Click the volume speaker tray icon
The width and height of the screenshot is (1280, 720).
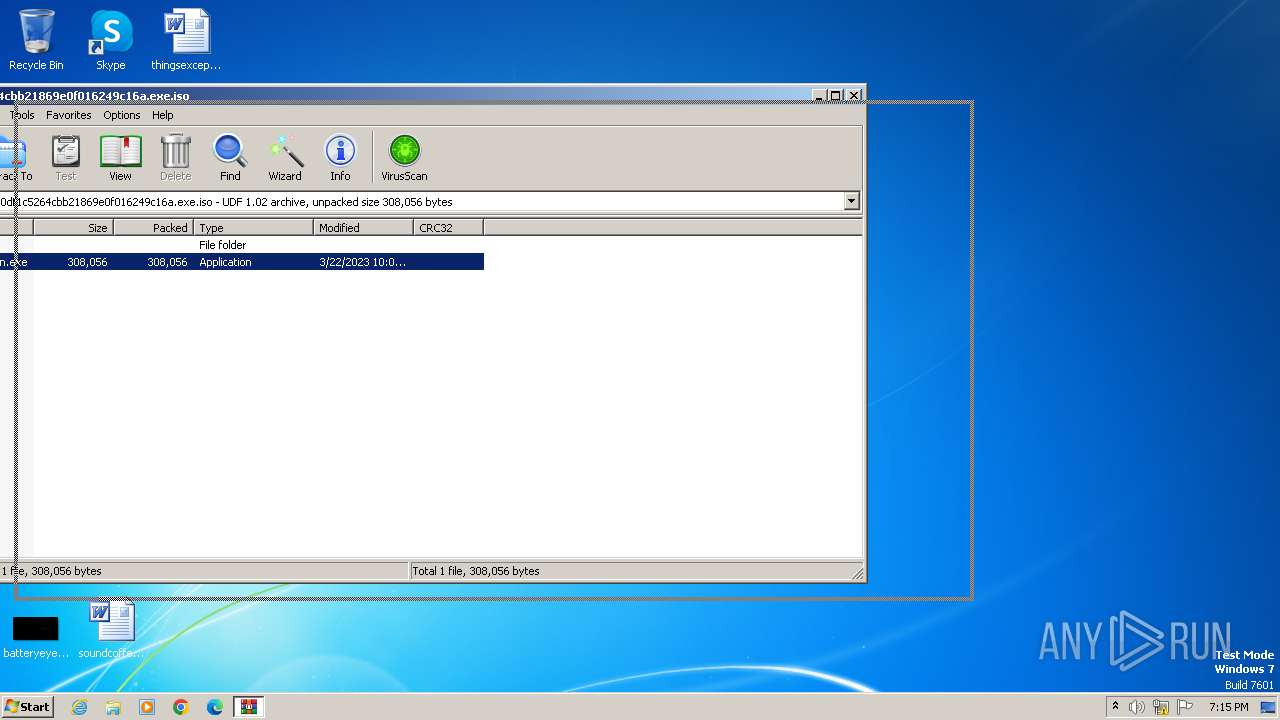1137,707
